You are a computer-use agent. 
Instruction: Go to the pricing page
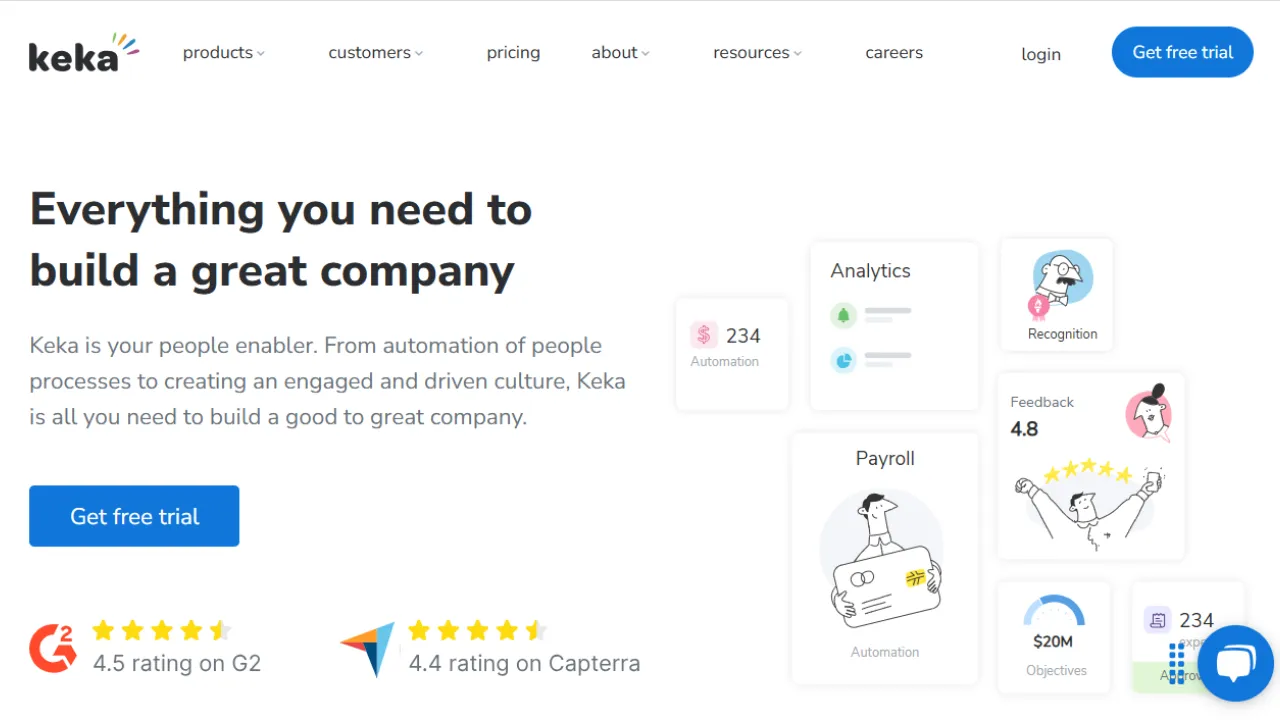click(513, 53)
